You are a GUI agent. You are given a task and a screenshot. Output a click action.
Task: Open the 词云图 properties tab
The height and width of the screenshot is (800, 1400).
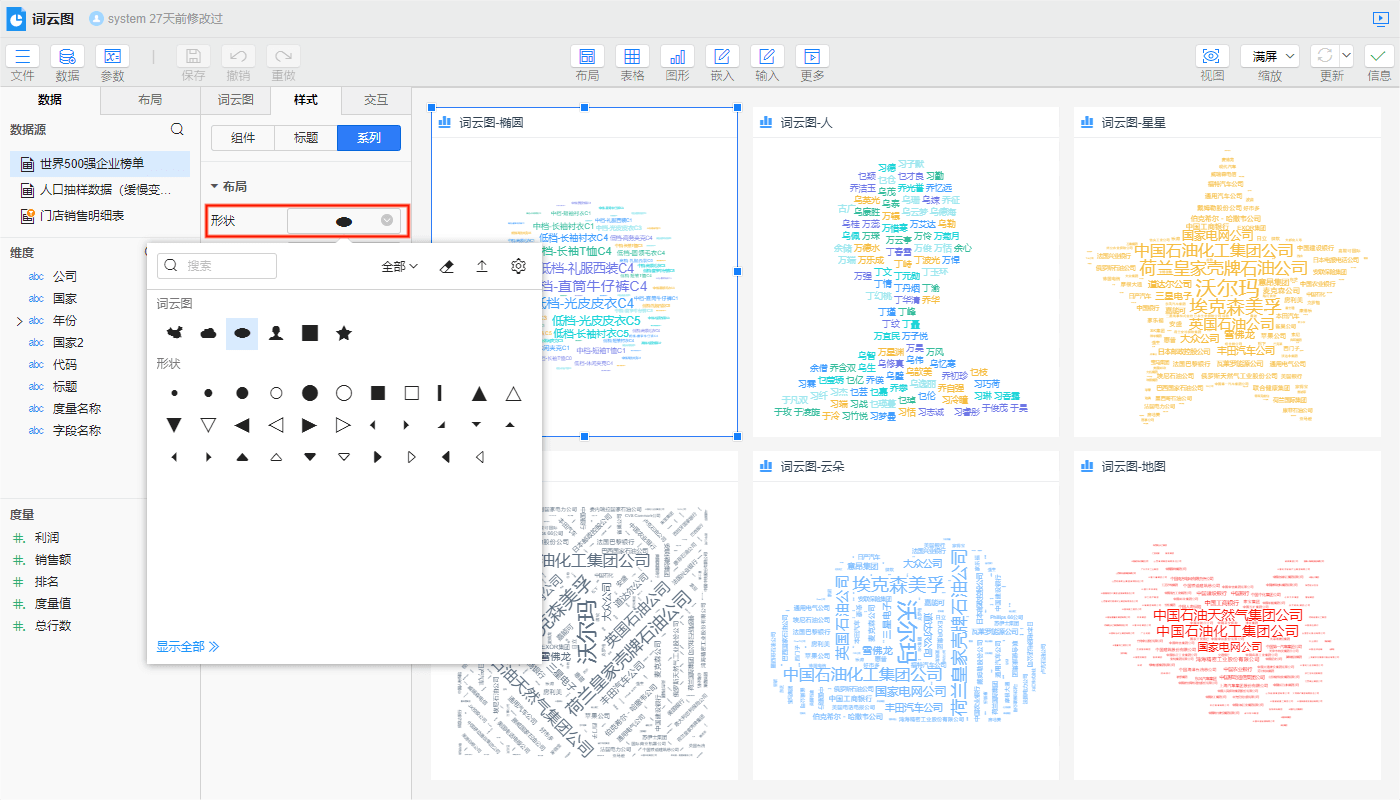tap(236, 100)
